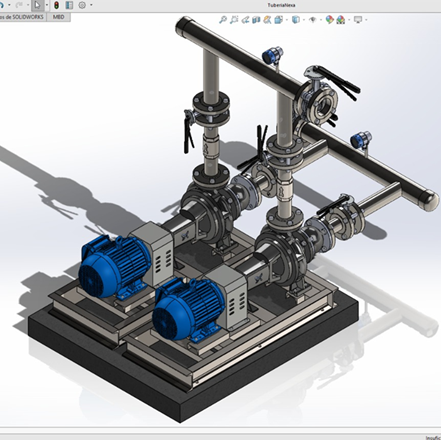Viewport: 441px width, 440px height.
Task: Open the SOLIDWORKS add-ins tab
Action: [23, 17]
